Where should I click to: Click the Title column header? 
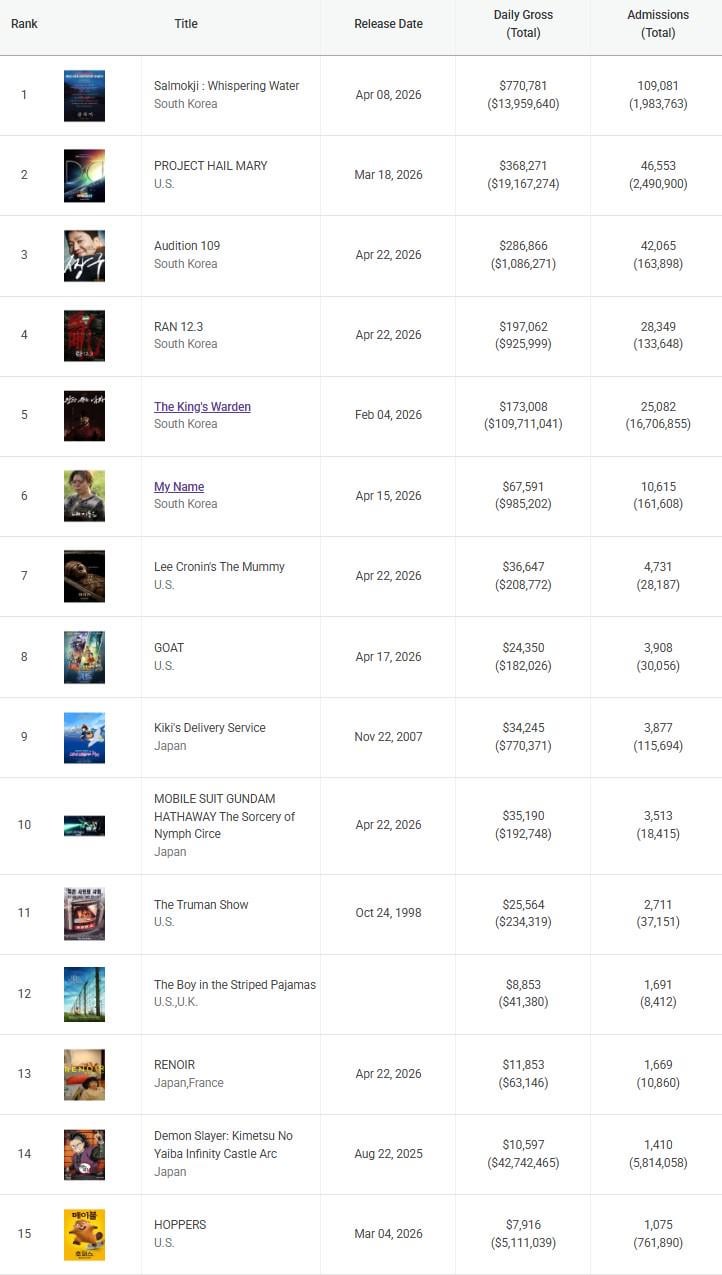pos(186,24)
